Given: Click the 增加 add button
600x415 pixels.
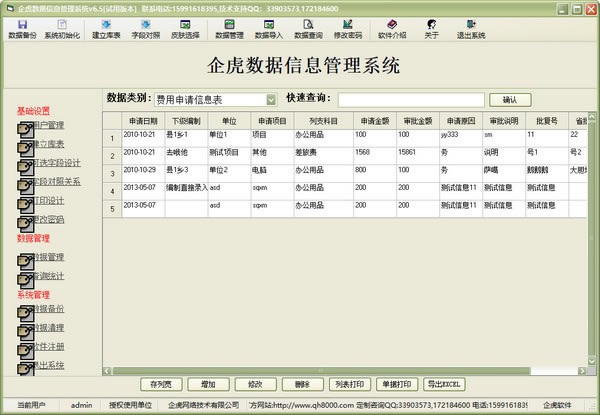Looking at the screenshot, I should coord(207,384).
